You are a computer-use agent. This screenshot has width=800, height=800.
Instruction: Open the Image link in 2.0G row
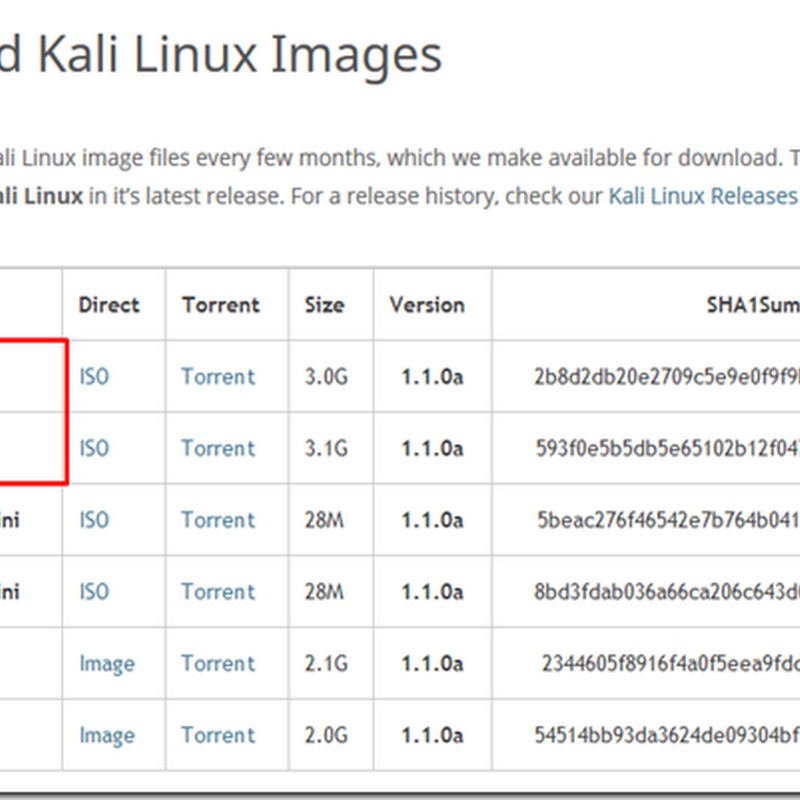pyautogui.click(x=107, y=735)
